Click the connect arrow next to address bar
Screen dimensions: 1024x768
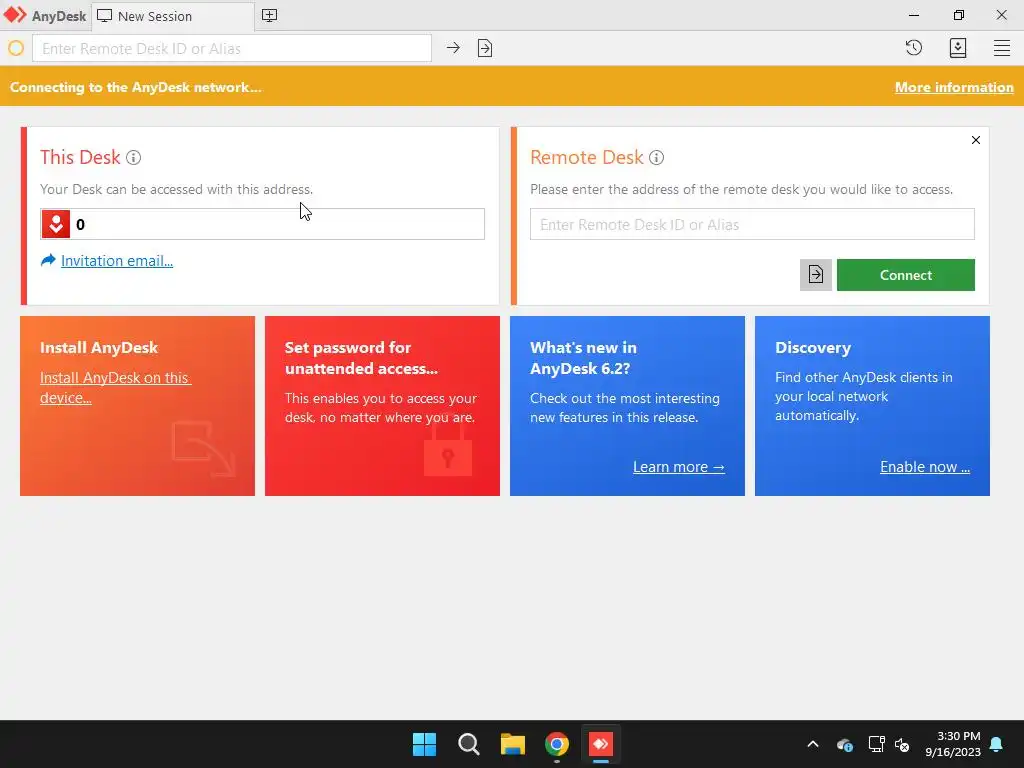point(453,48)
